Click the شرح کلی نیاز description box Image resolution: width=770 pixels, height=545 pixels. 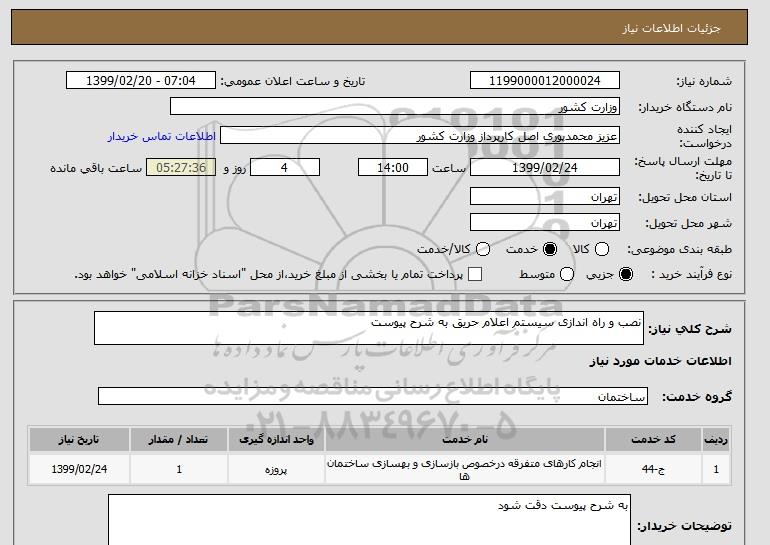click(369, 328)
